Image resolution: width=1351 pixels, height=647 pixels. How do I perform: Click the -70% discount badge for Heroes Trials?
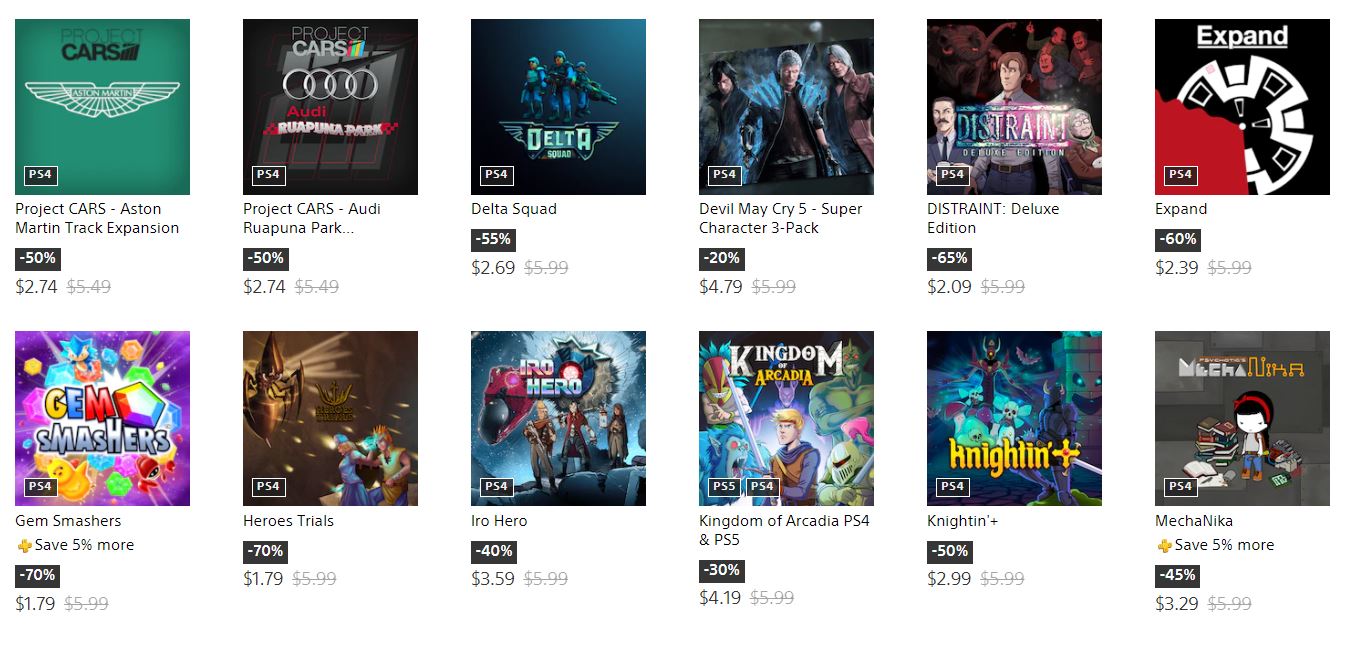pyautogui.click(x=265, y=551)
